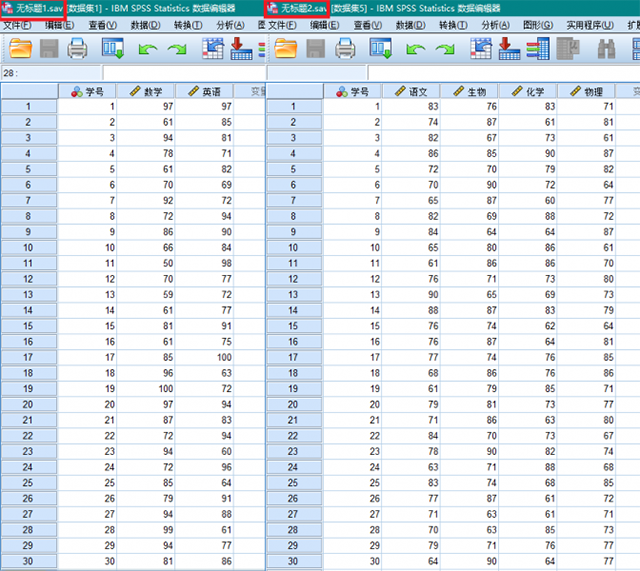Select the 英语 column header
Image resolution: width=640 pixels, height=571 pixels.
[204, 91]
